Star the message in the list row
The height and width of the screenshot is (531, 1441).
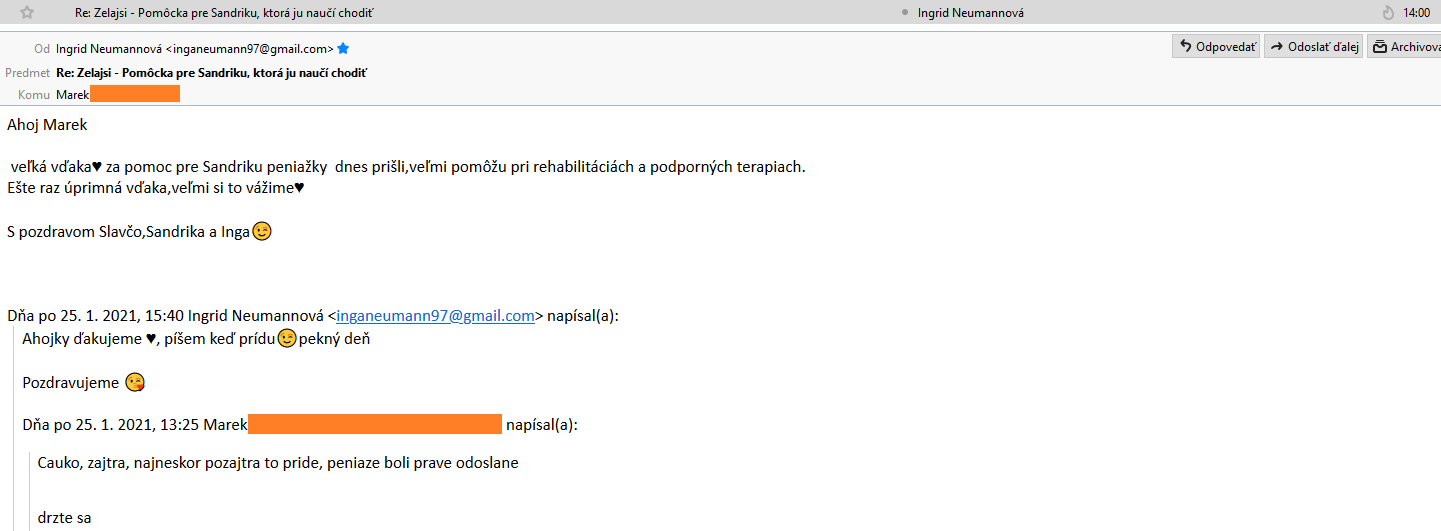tap(27, 13)
